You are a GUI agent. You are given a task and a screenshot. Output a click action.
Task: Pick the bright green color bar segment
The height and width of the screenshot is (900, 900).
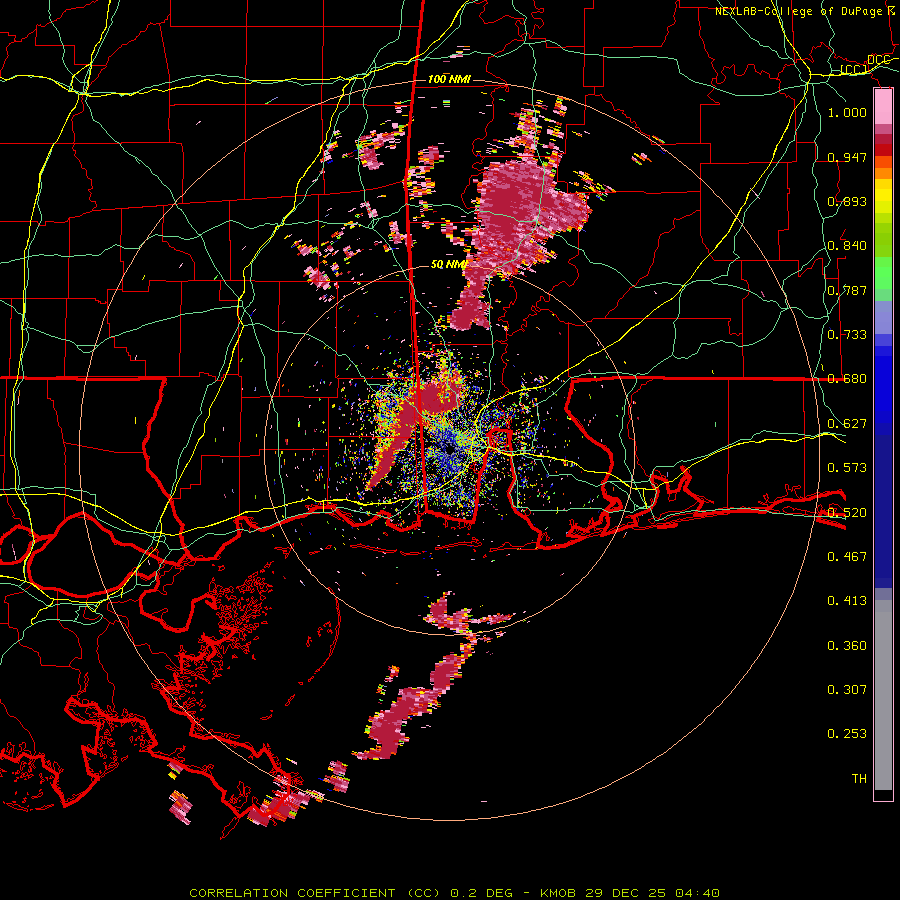(883, 273)
